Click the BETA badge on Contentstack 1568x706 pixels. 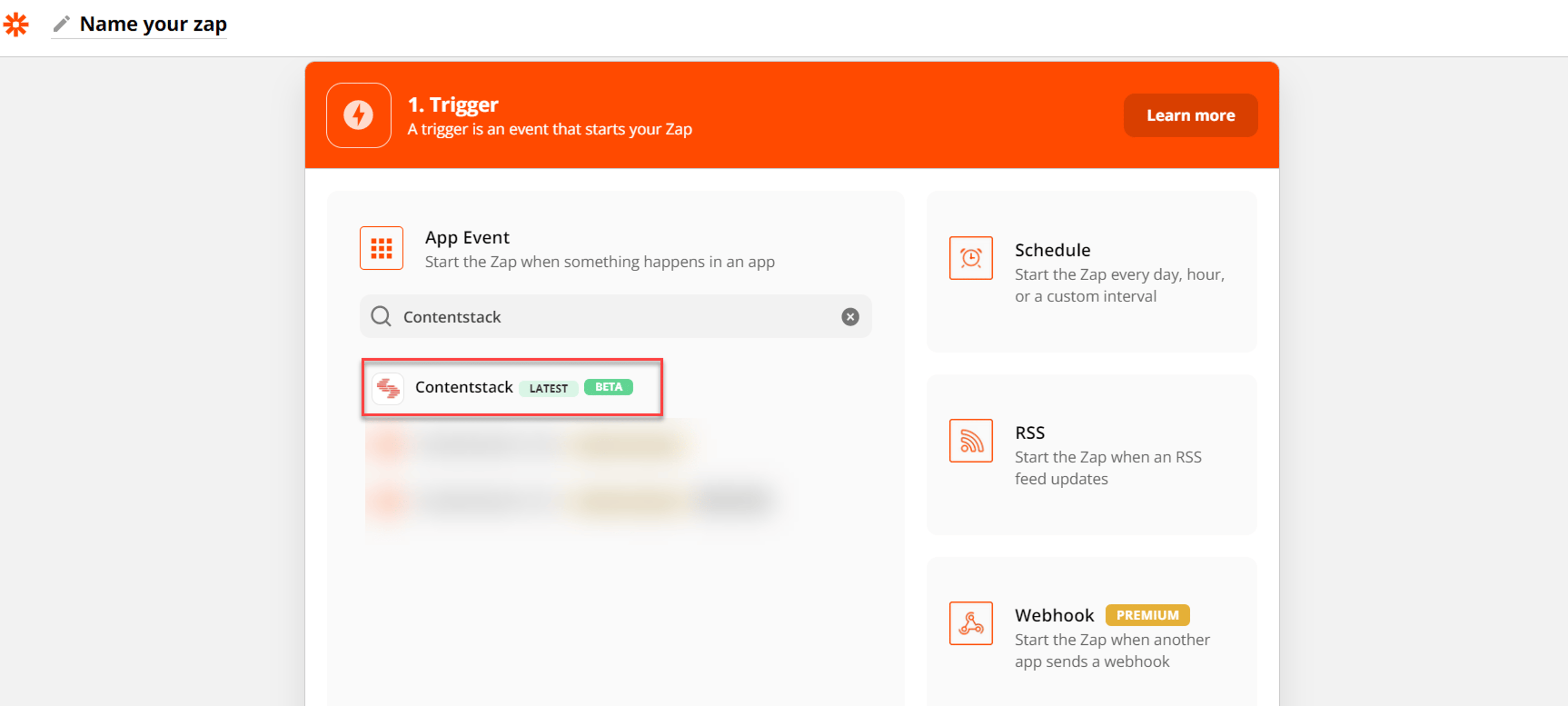(608, 387)
